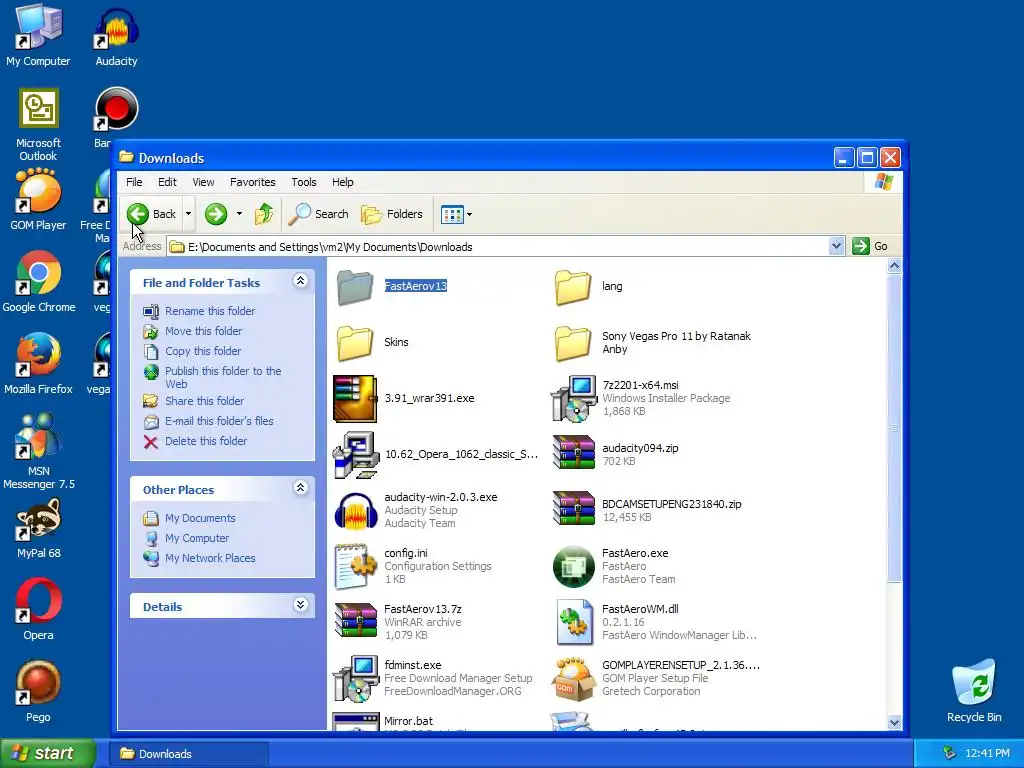Click Copy this folder
1024x768 pixels.
pos(202,351)
